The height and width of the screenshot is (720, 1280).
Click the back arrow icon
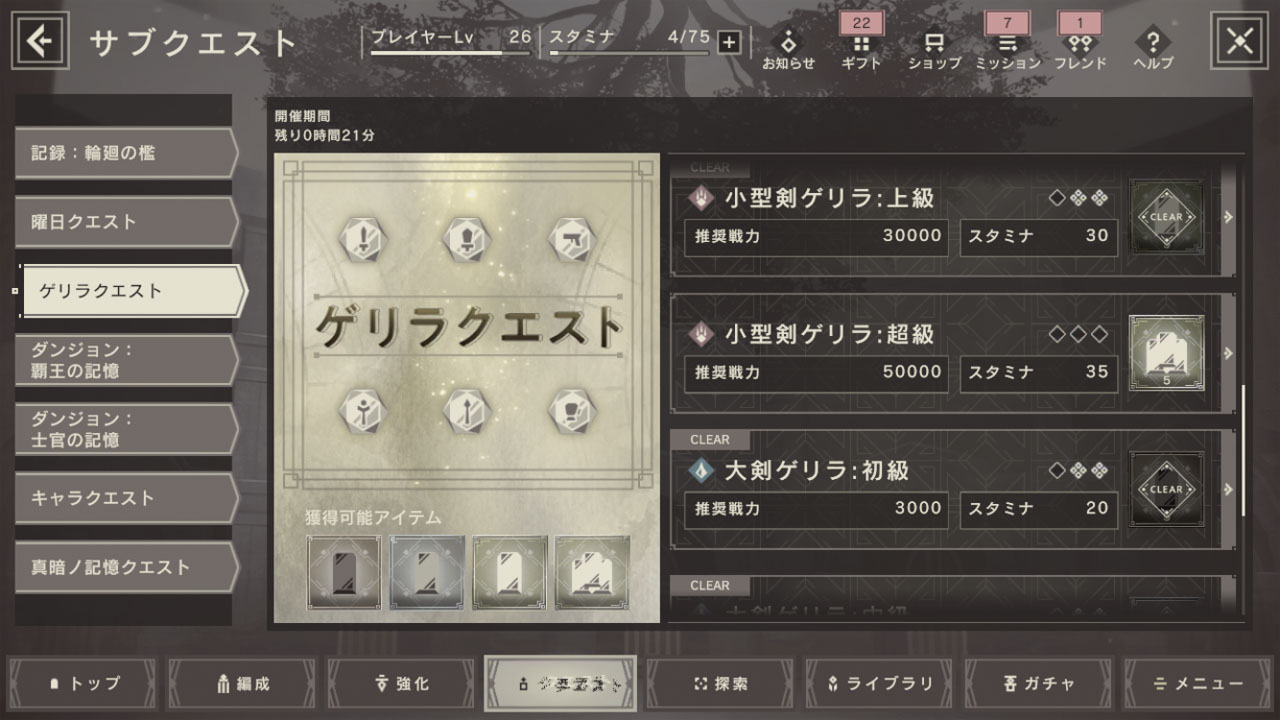40,40
